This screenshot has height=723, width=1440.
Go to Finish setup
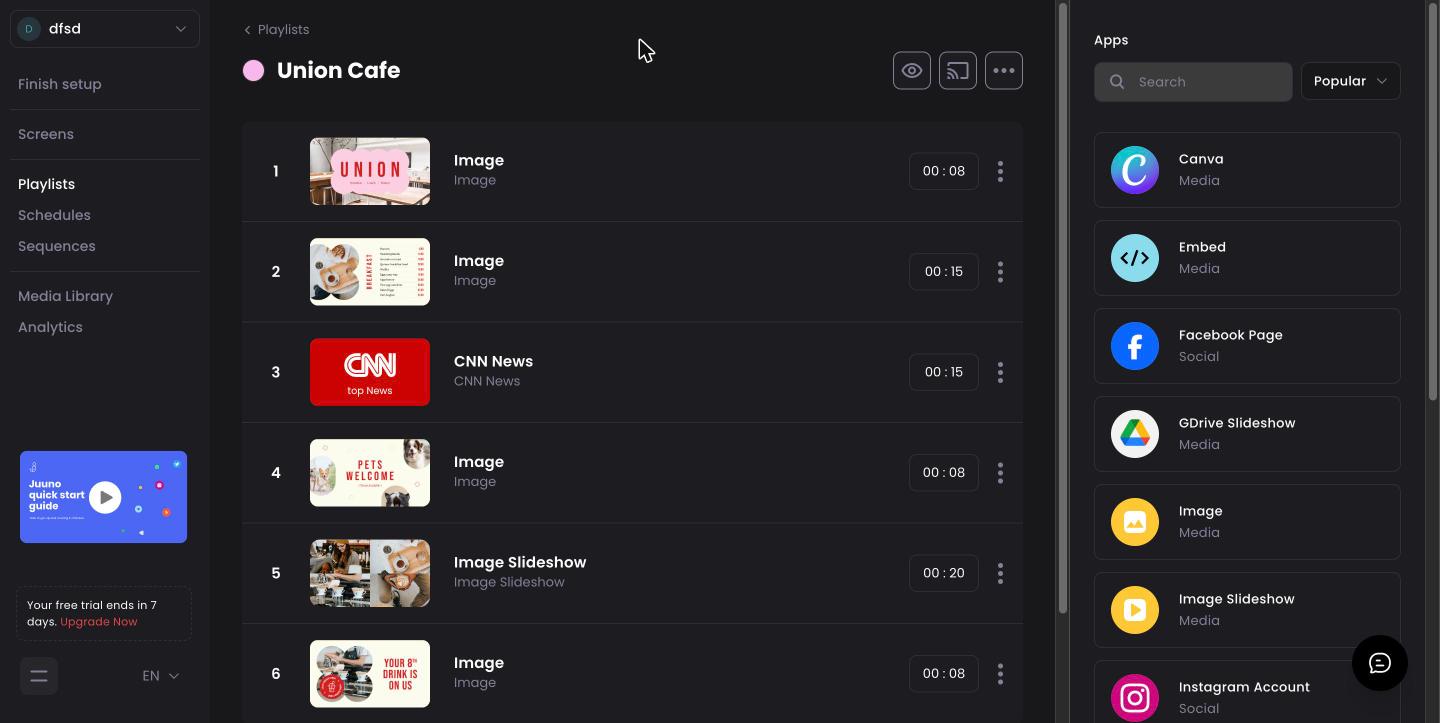(60, 84)
